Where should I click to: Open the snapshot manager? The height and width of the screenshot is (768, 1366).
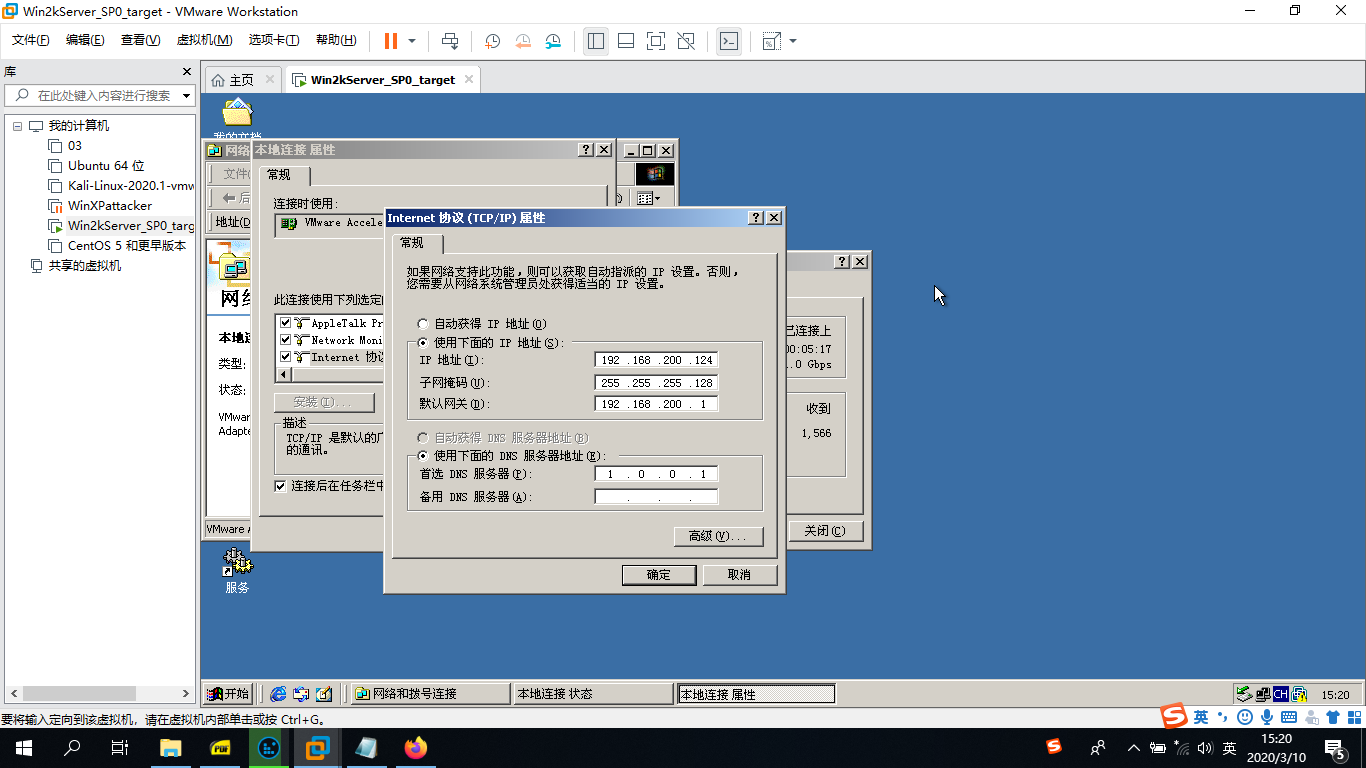click(554, 41)
